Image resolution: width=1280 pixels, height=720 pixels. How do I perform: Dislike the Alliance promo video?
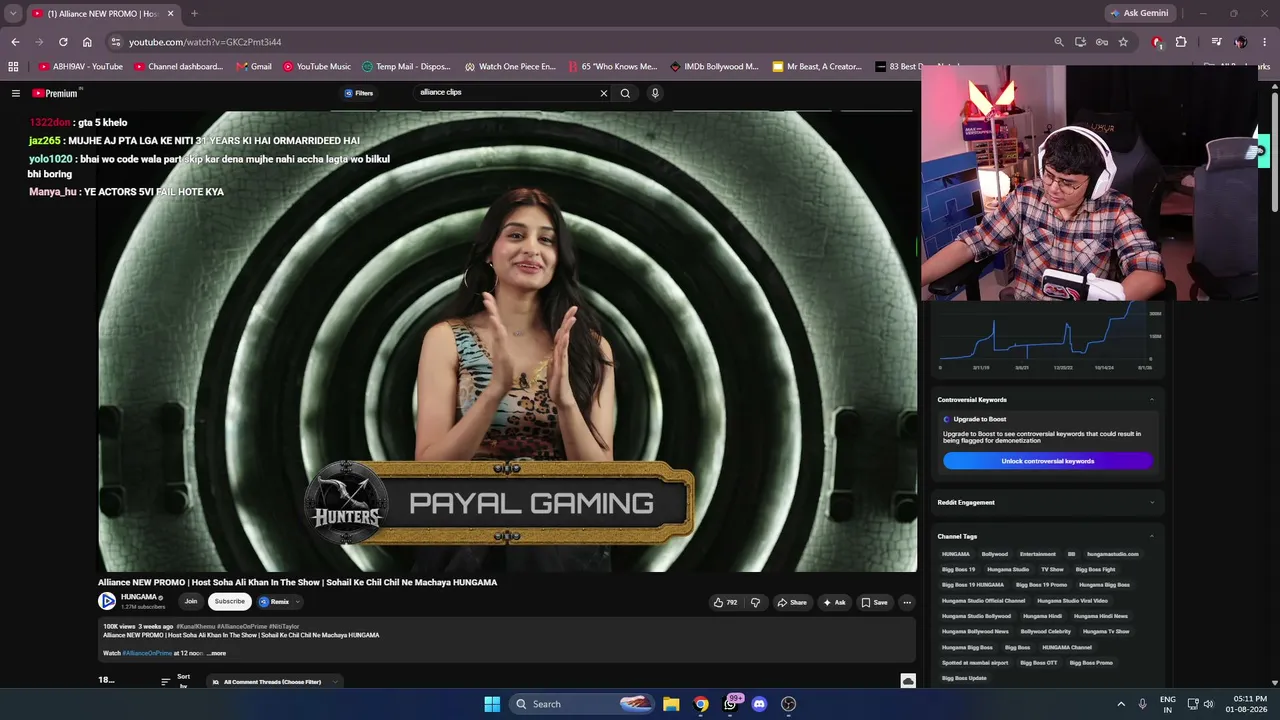pos(755,602)
